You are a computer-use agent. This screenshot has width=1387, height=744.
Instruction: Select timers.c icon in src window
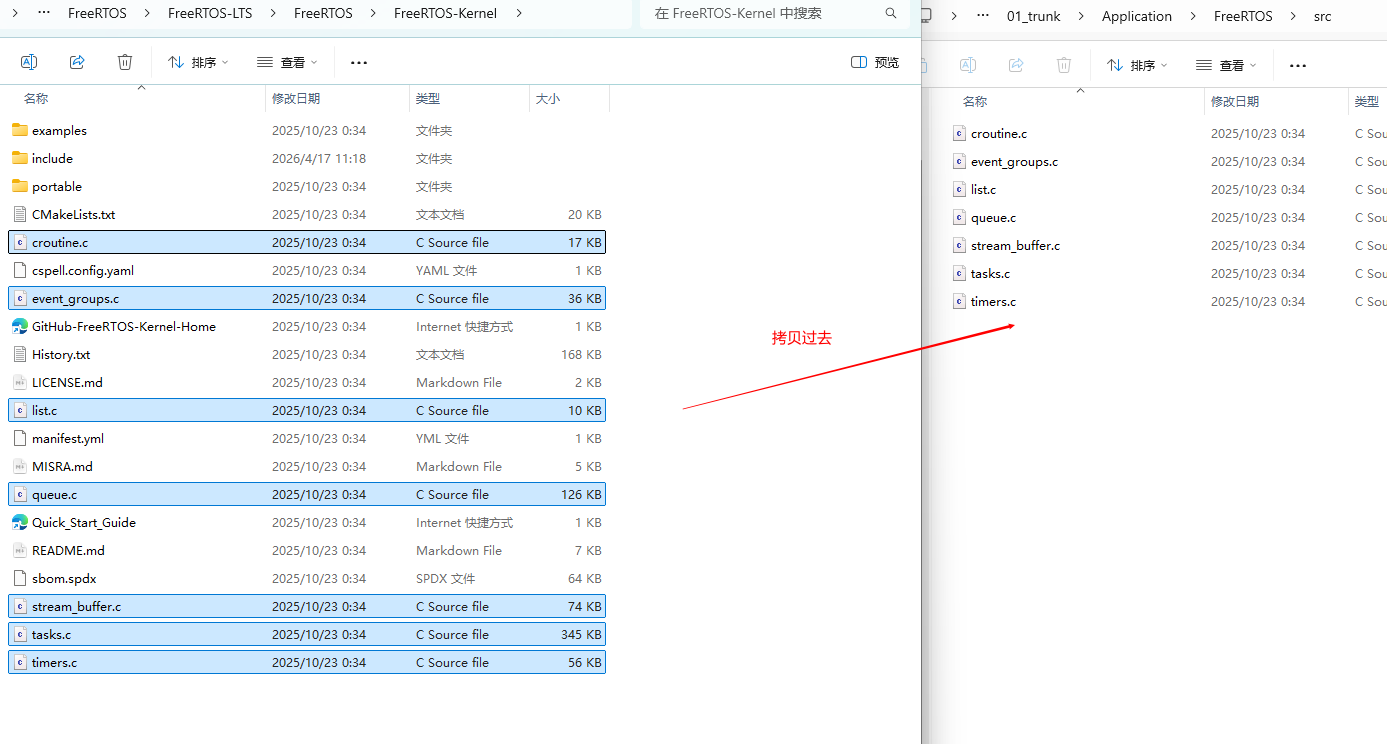click(959, 301)
